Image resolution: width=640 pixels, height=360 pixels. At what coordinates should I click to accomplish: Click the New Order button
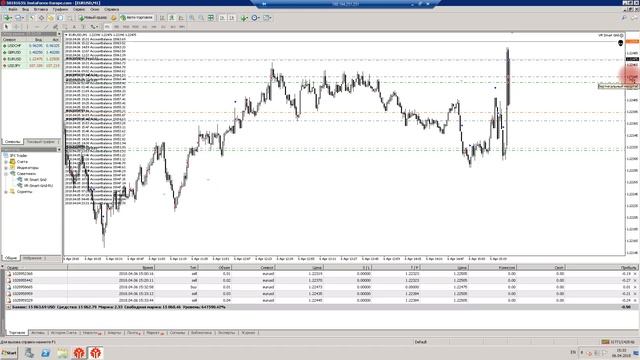pyautogui.click(x=93, y=18)
